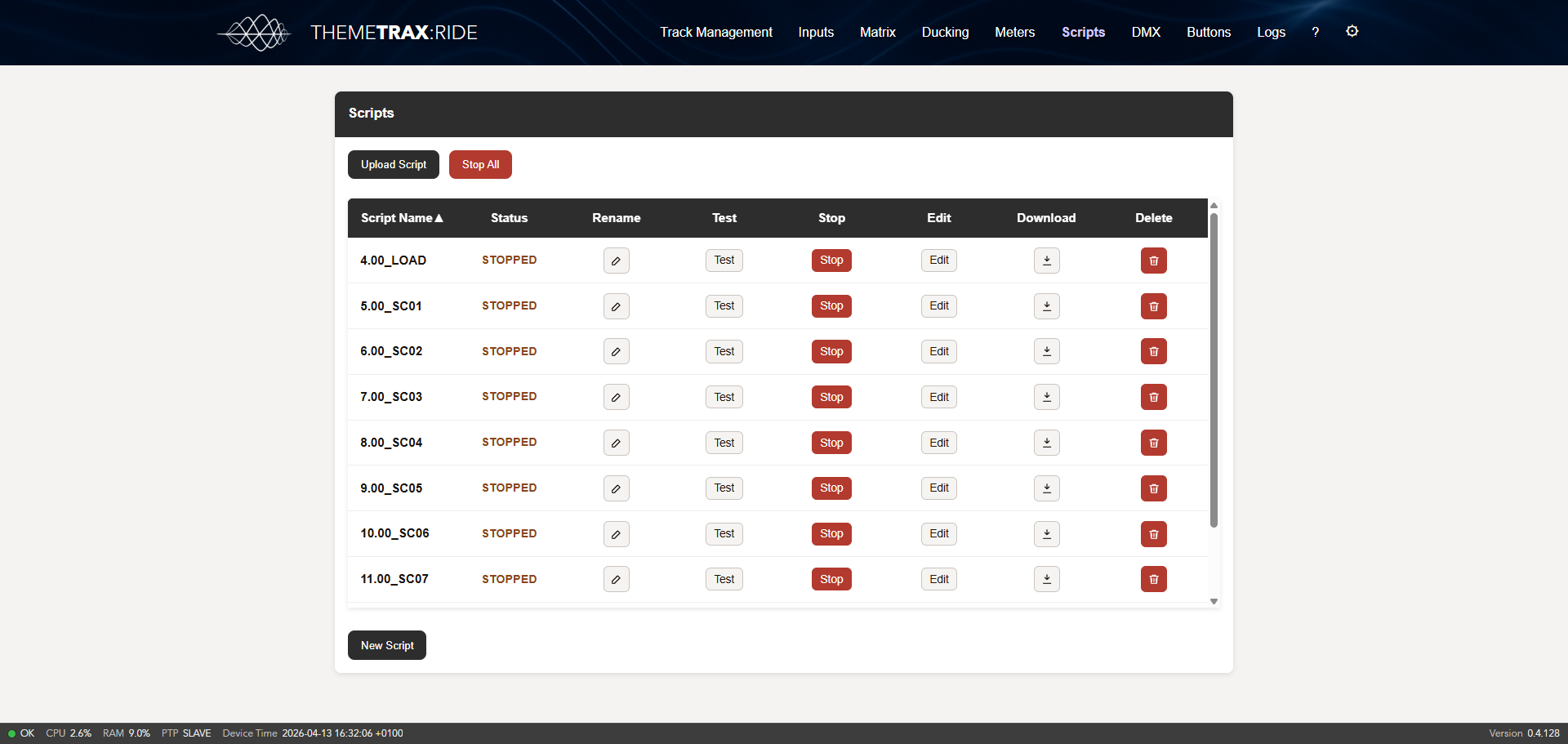
Task: Go to the DMX page
Action: tap(1145, 33)
